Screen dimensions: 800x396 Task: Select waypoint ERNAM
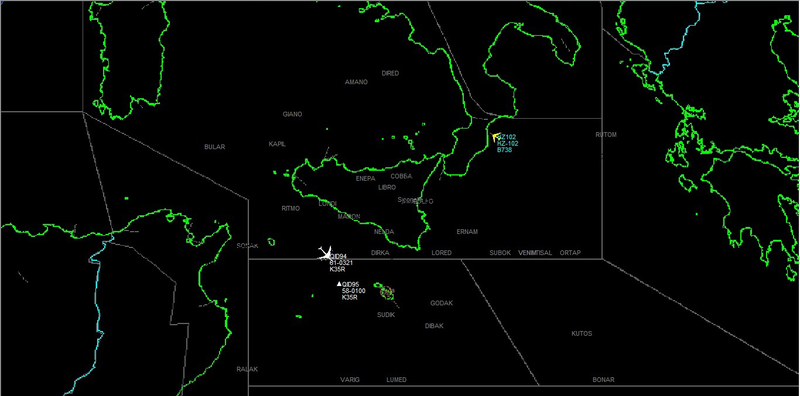[467, 232]
